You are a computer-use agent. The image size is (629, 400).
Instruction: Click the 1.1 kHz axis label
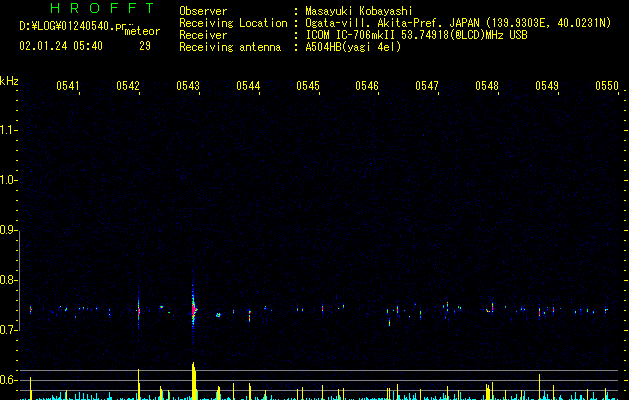point(8,130)
